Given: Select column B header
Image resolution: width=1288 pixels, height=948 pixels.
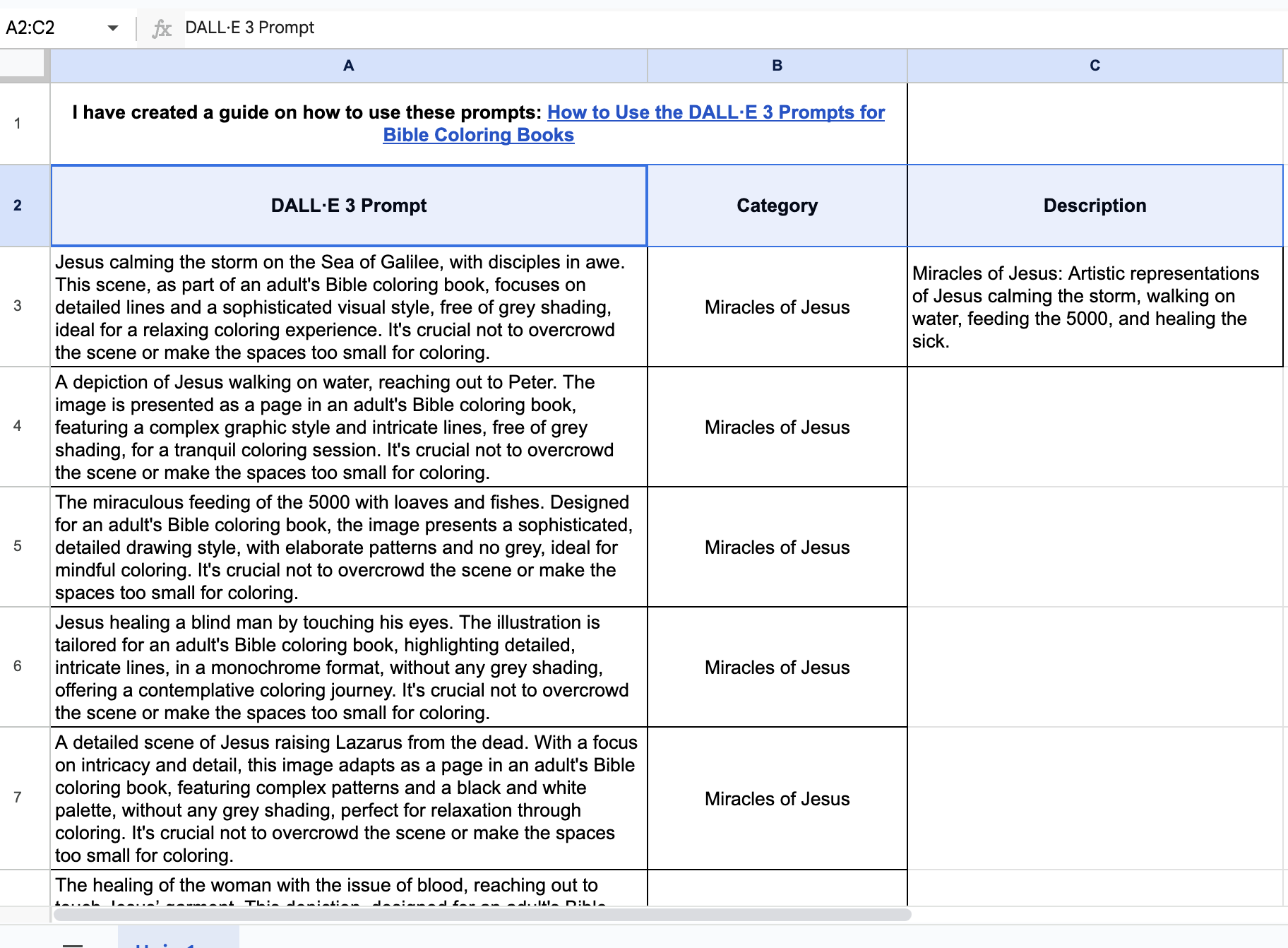Looking at the screenshot, I should click(x=777, y=66).
